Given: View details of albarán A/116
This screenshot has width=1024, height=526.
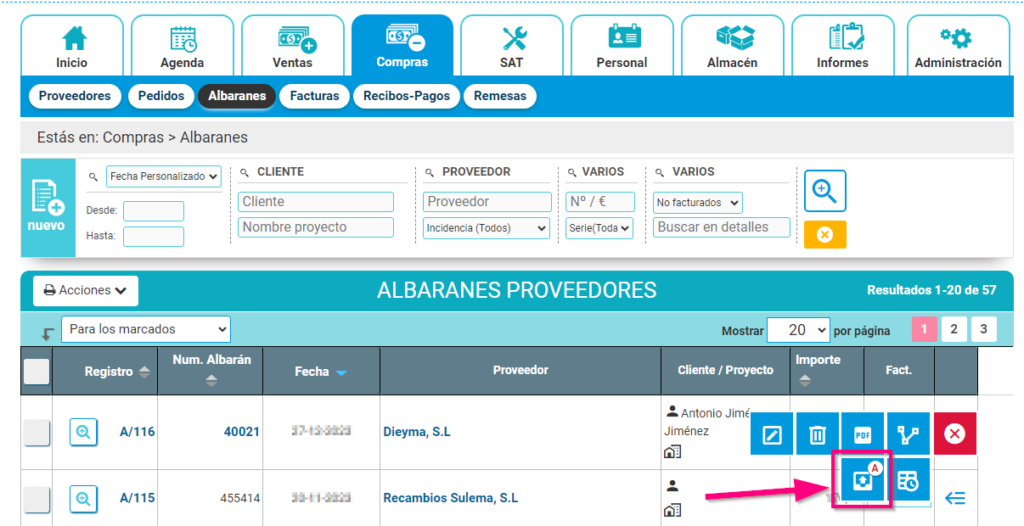Looking at the screenshot, I should point(84,432).
